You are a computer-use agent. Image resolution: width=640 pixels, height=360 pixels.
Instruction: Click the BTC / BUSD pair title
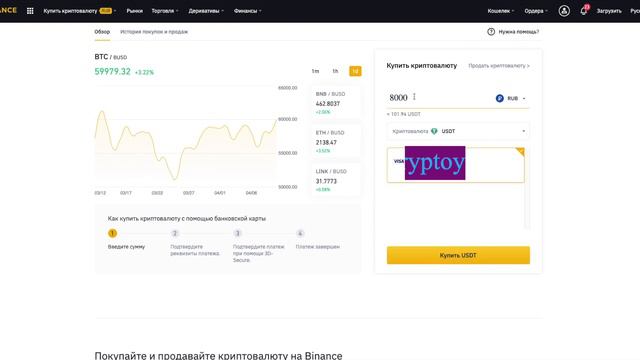(x=111, y=57)
